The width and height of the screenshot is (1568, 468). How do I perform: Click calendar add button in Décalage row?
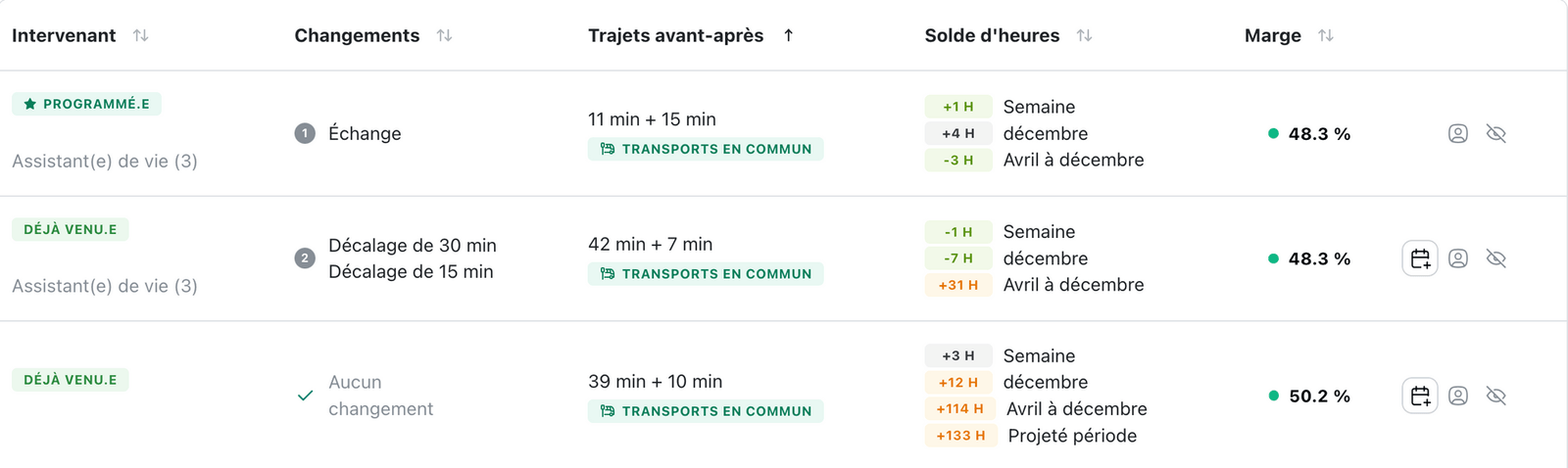pyautogui.click(x=1420, y=258)
